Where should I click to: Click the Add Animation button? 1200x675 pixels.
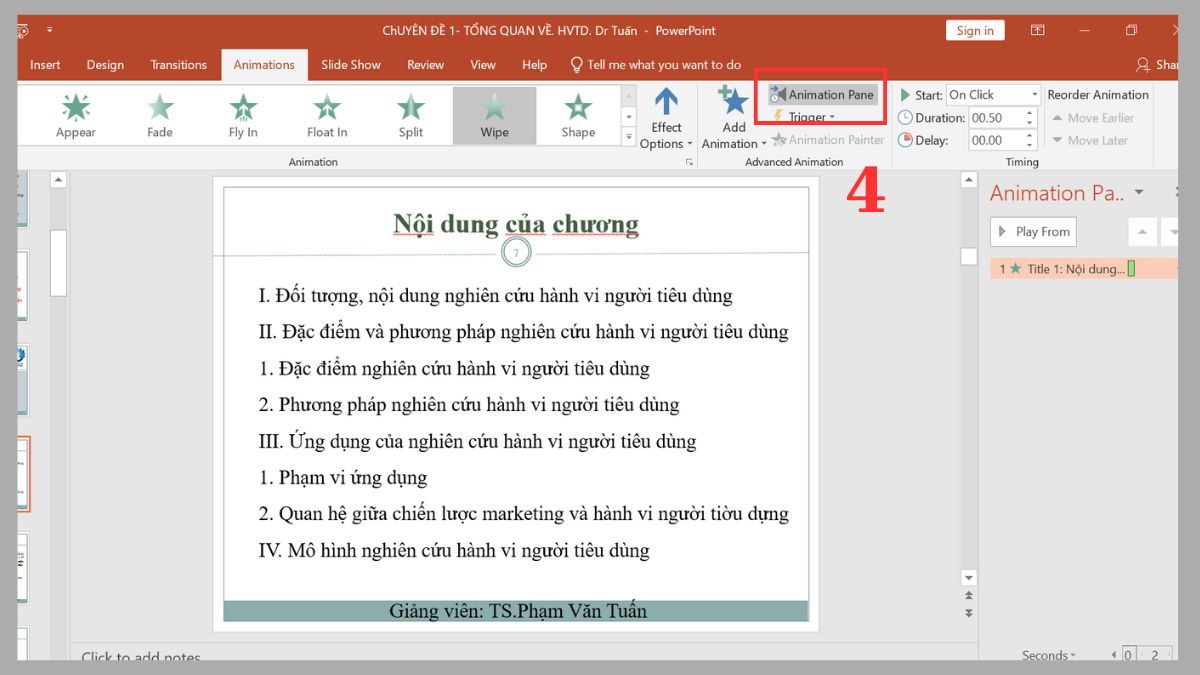[732, 113]
